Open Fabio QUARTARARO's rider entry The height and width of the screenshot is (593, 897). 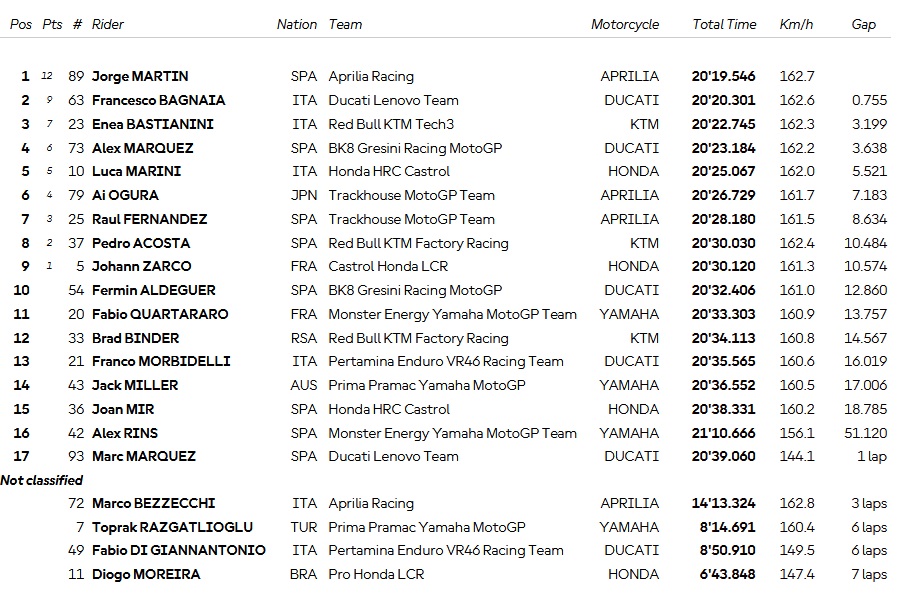coord(160,314)
